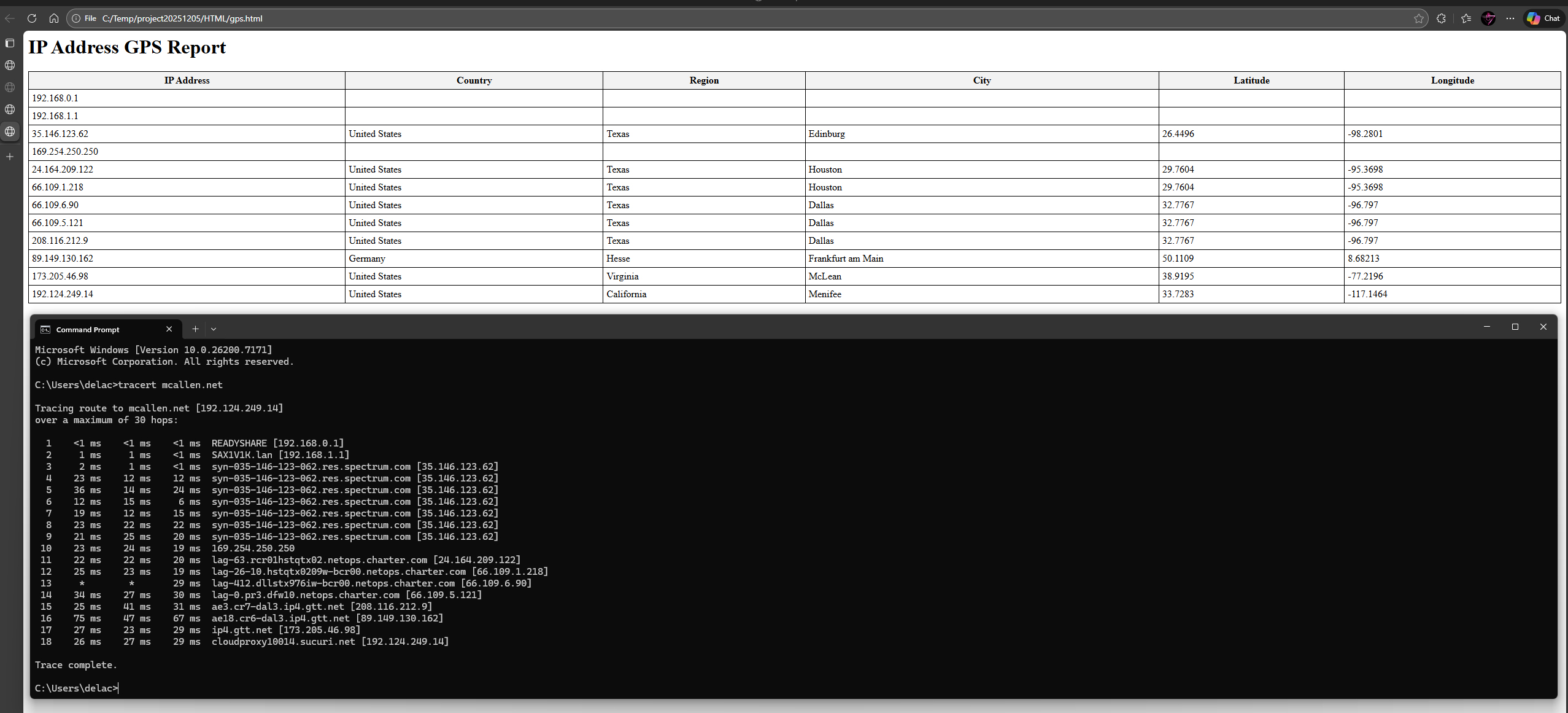Click the back navigation arrow
Screen dimensions: 1568x713
[10, 18]
